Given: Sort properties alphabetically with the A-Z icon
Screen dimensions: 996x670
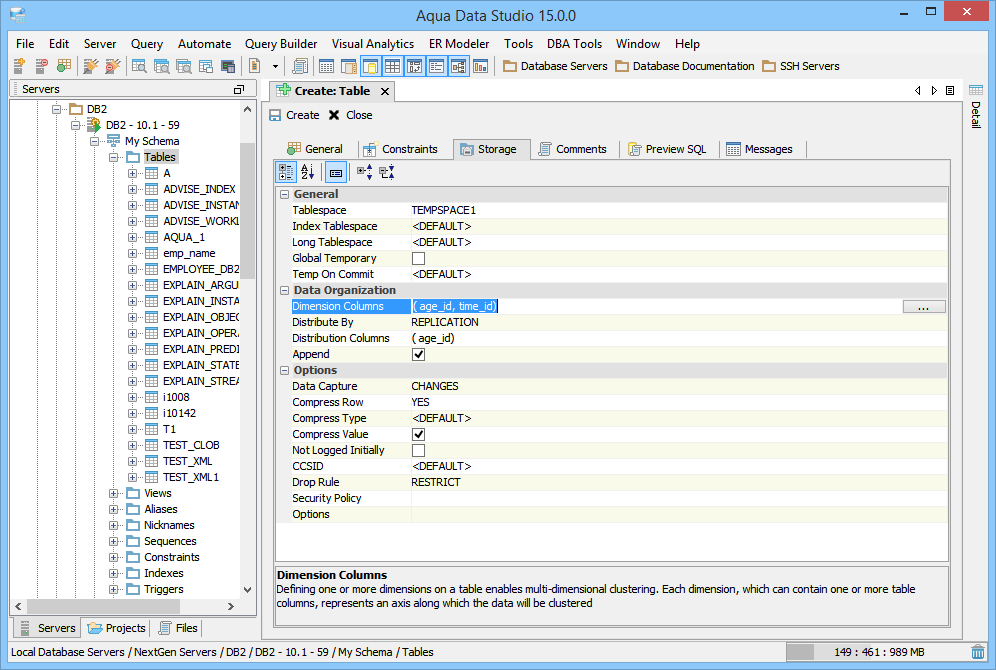Looking at the screenshot, I should (x=308, y=172).
